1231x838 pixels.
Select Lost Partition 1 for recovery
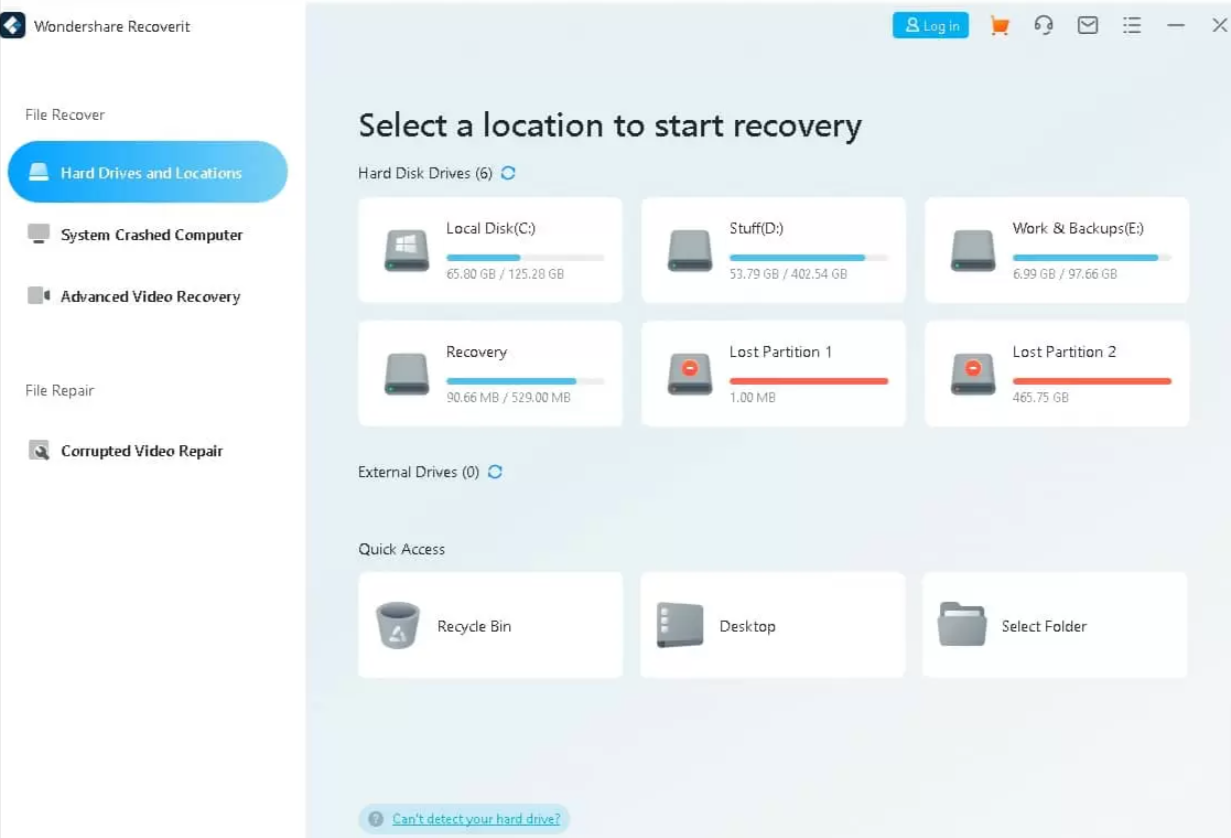773,373
